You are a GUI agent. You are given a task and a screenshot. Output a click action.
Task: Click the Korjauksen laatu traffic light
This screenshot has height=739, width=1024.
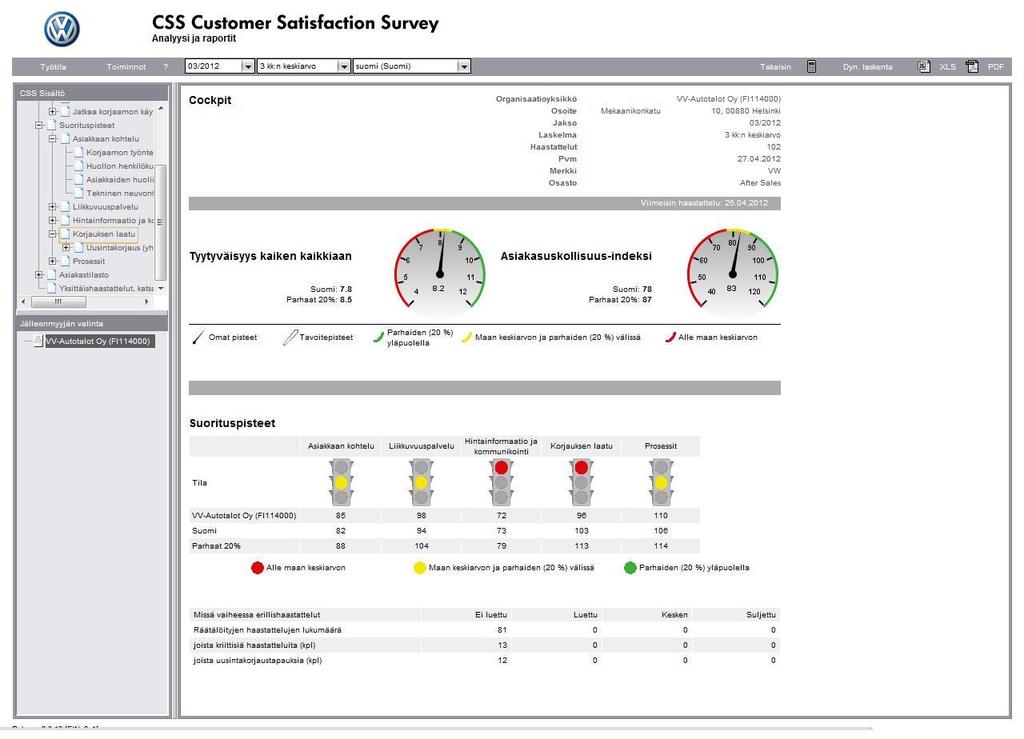click(x=581, y=482)
